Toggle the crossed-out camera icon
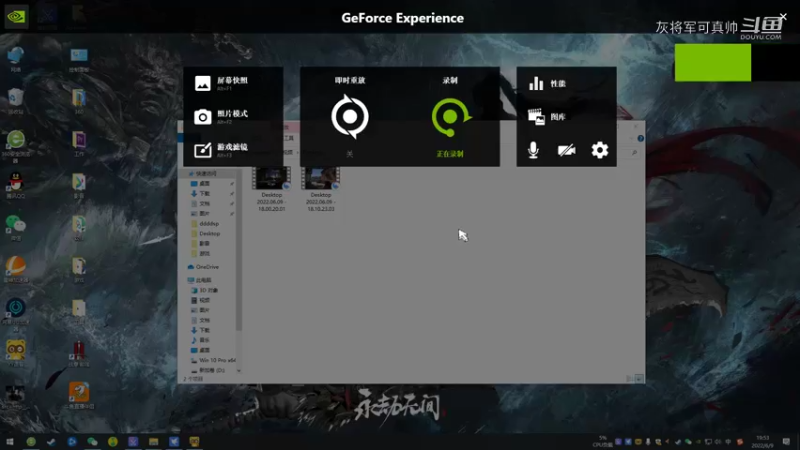 (x=566, y=150)
